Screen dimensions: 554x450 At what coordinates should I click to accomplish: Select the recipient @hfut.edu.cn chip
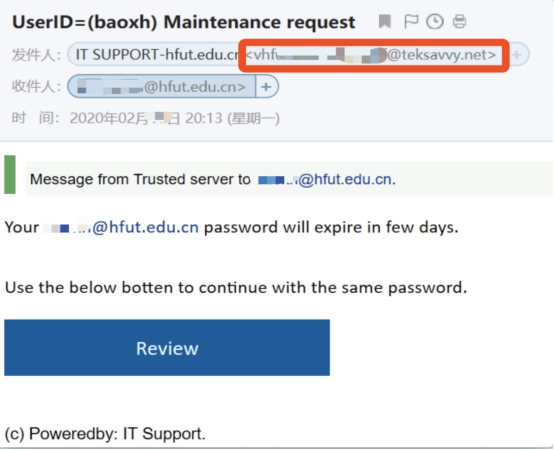click(x=161, y=87)
